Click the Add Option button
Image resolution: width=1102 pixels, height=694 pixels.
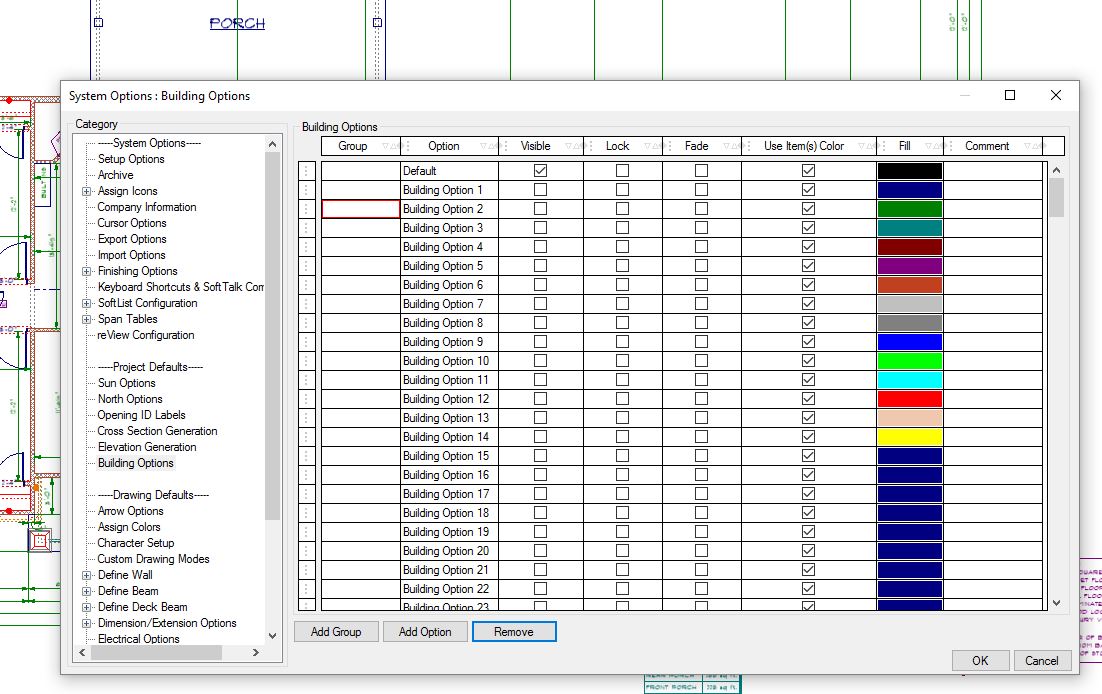425,632
